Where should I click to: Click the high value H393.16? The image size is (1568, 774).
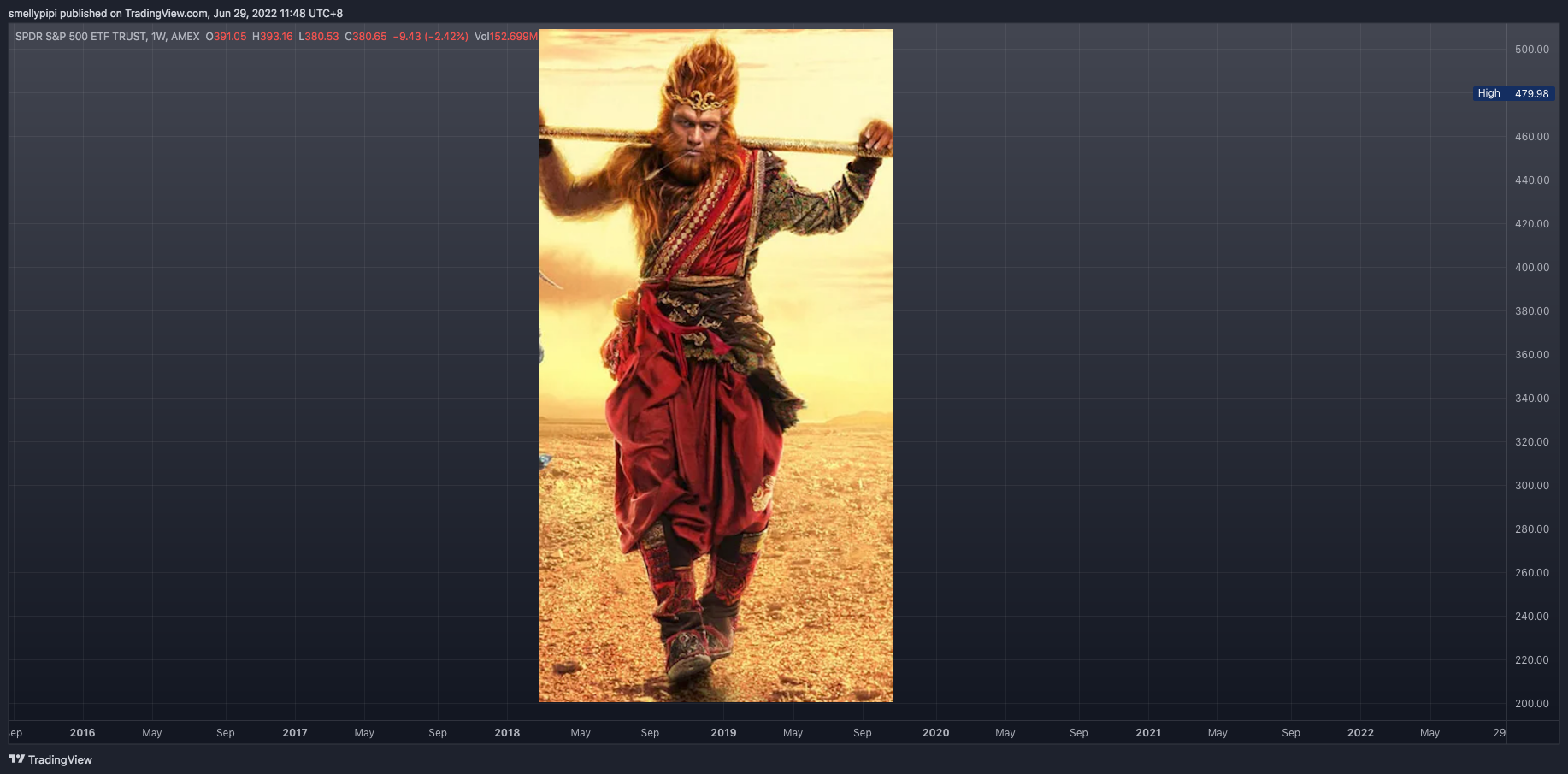tap(273, 37)
